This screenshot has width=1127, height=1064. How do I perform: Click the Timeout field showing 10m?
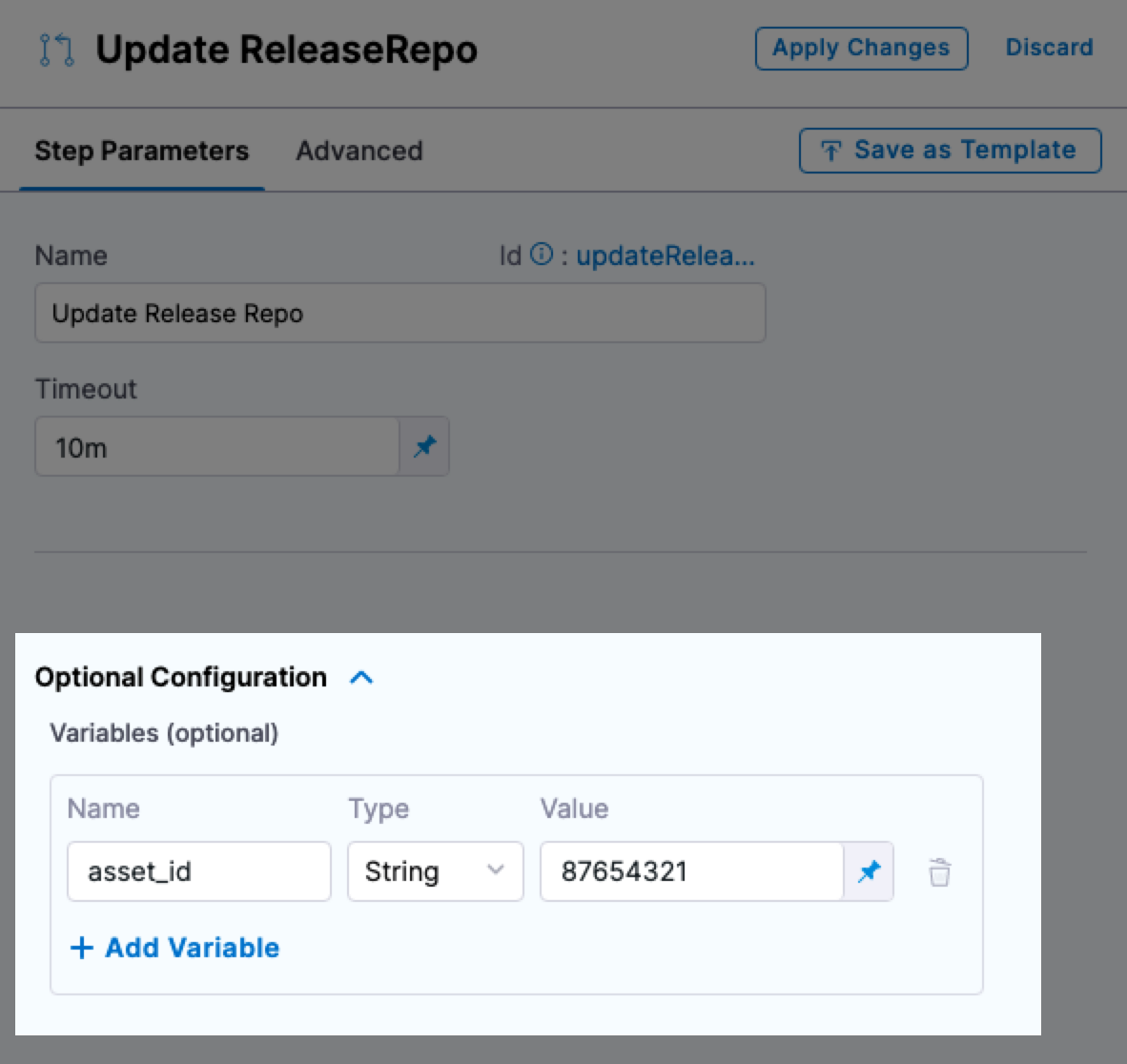click(x=216, y=446)
